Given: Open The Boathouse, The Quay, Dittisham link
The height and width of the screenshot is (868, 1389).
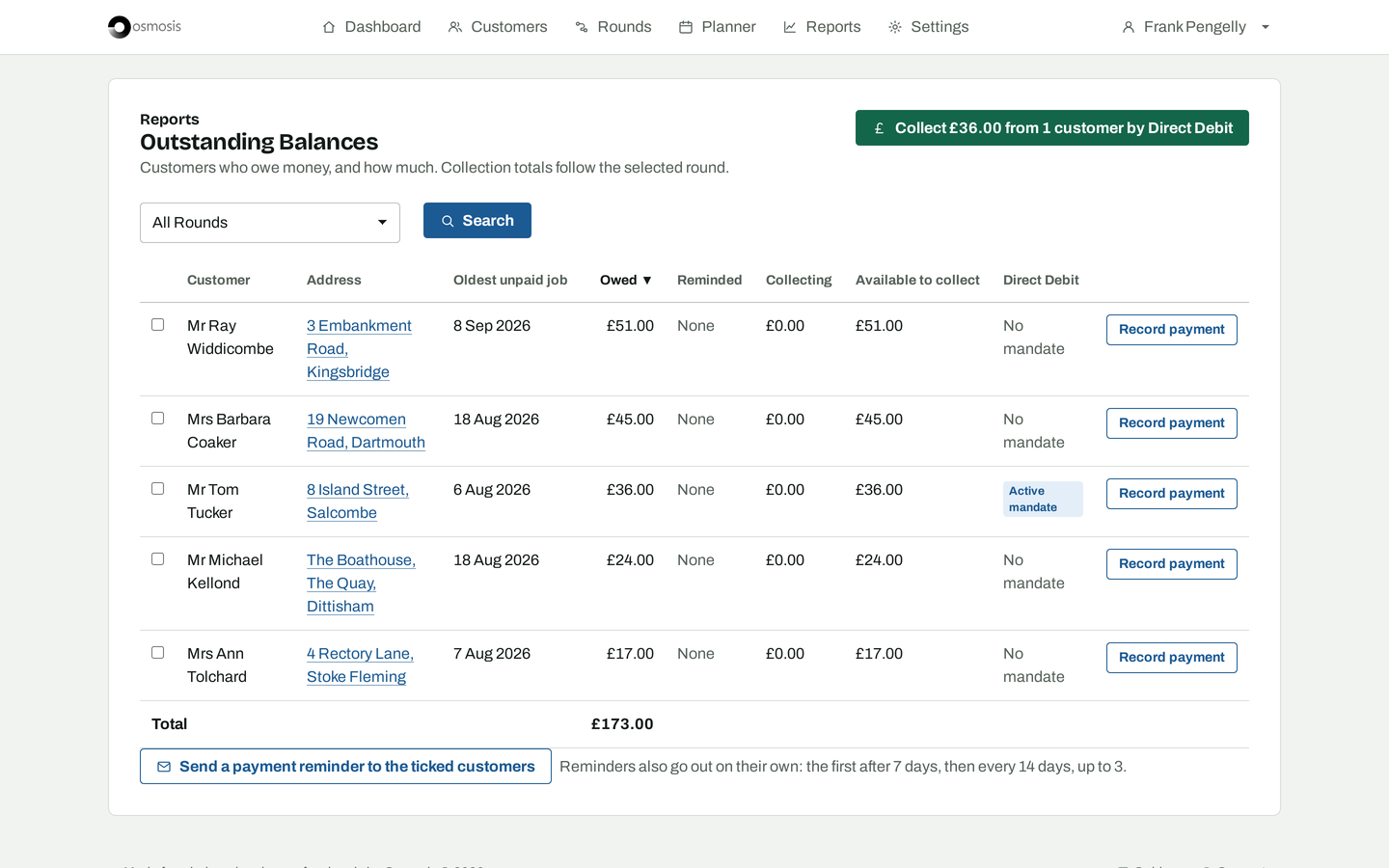Looking at the screenshot, I should (x=361, y=583).
